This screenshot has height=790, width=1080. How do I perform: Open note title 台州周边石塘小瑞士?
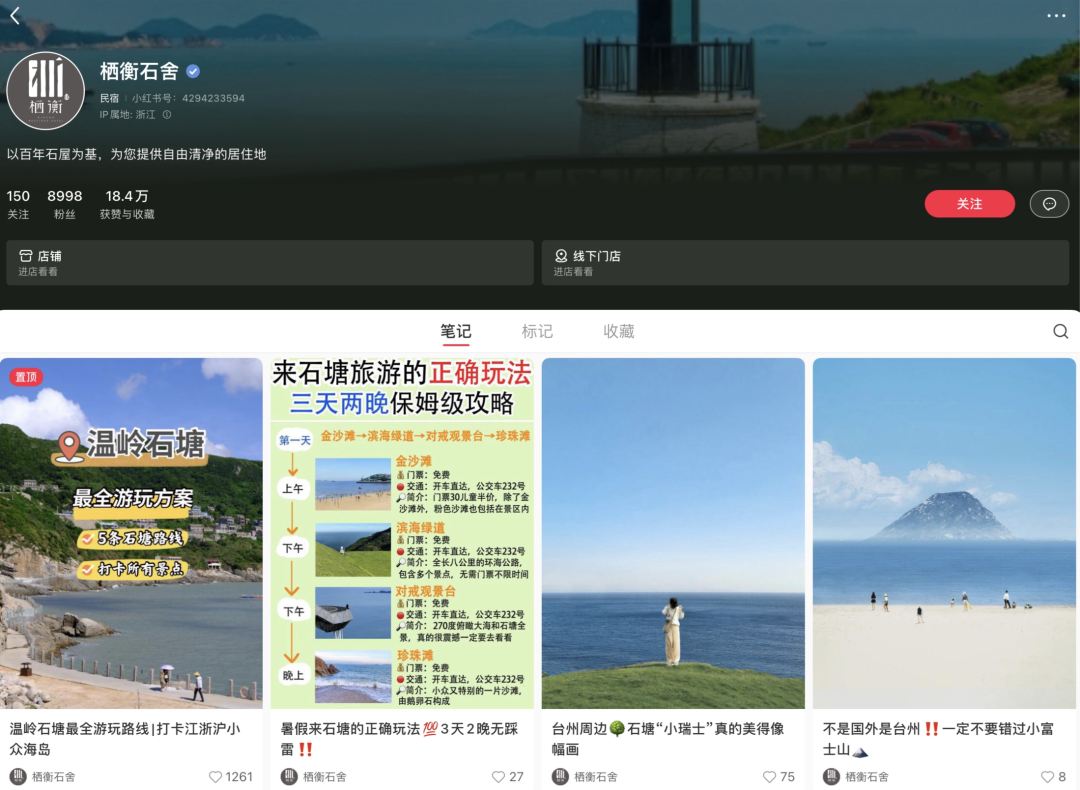tap(668, 738)
